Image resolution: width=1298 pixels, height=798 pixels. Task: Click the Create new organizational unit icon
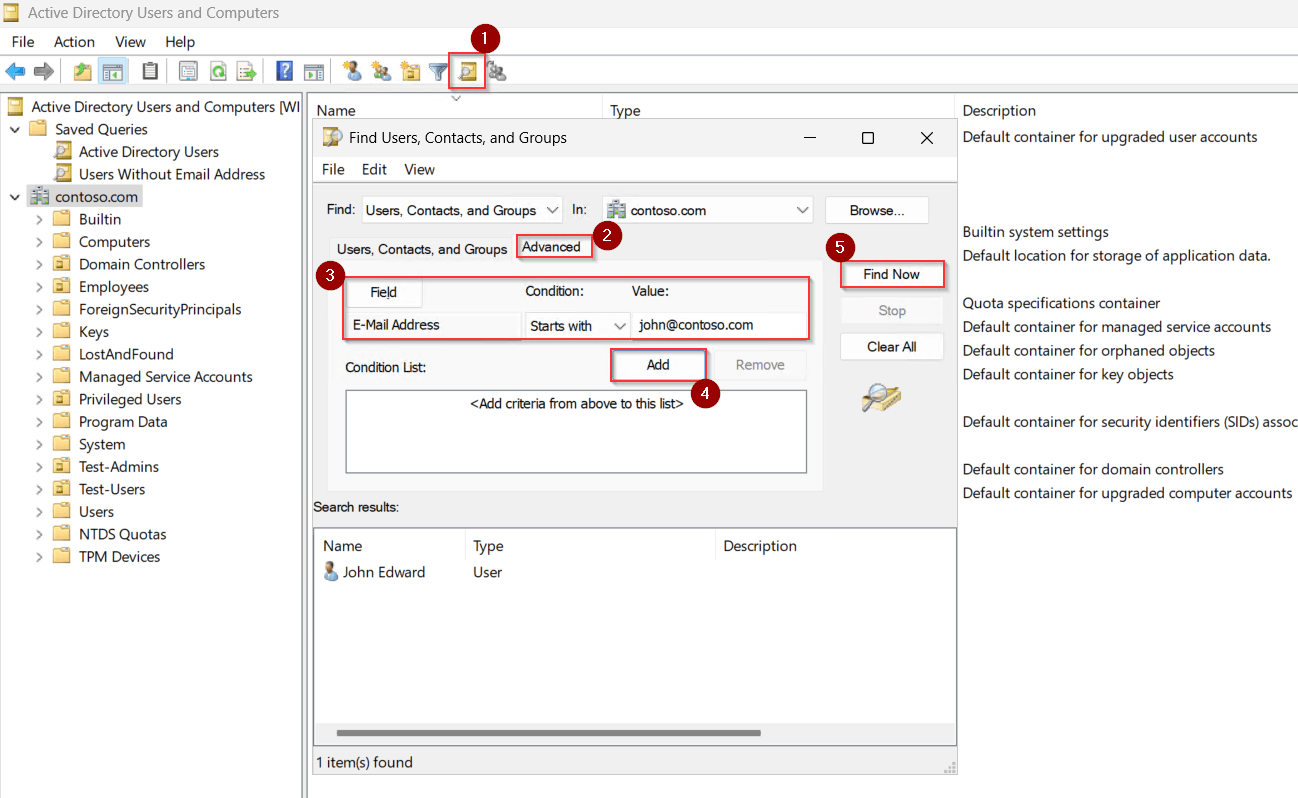click(410, 71)
